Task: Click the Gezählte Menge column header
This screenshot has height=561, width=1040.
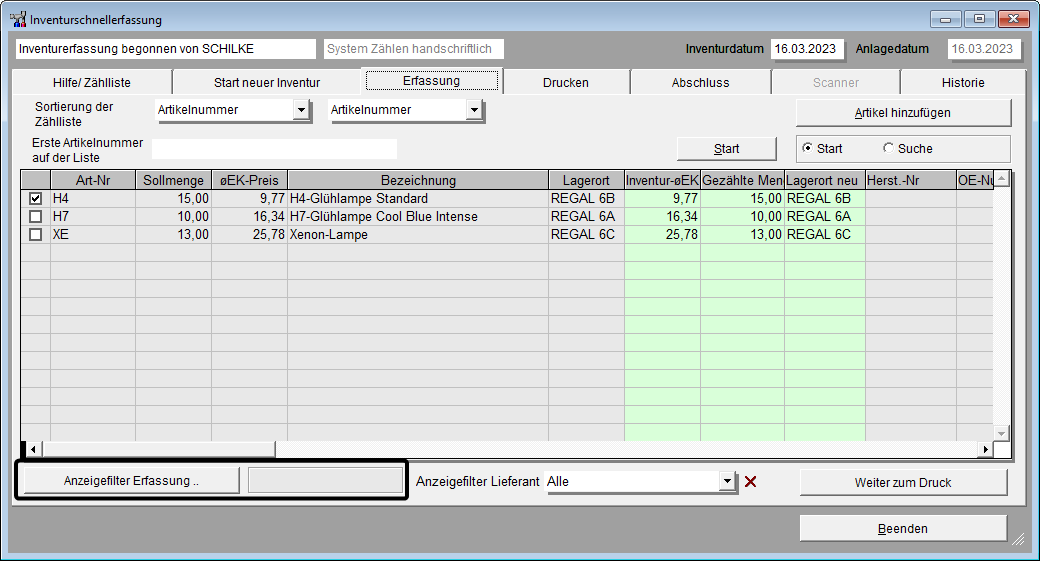Action: (742, 180)
